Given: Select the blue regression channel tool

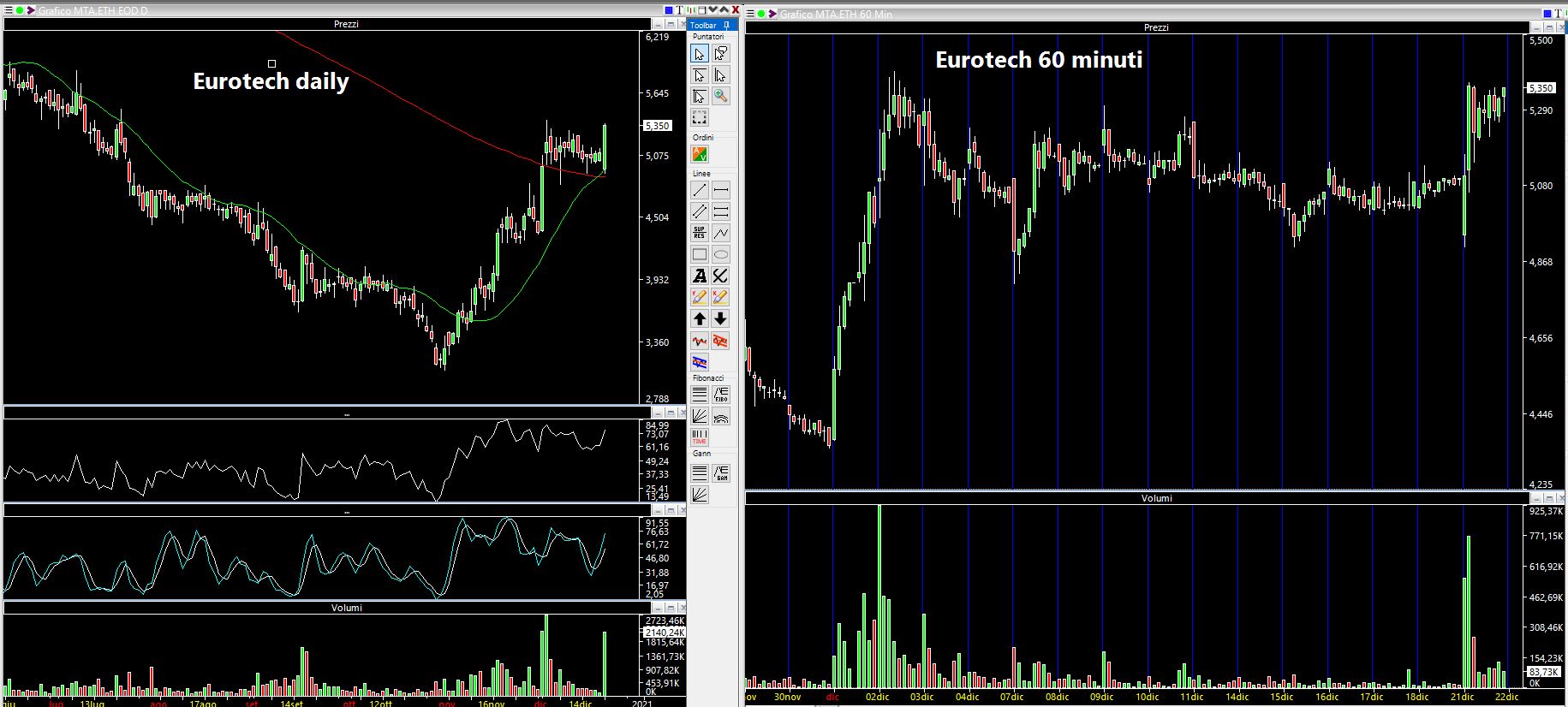Looking at the screenshot, I should (700, 362).
